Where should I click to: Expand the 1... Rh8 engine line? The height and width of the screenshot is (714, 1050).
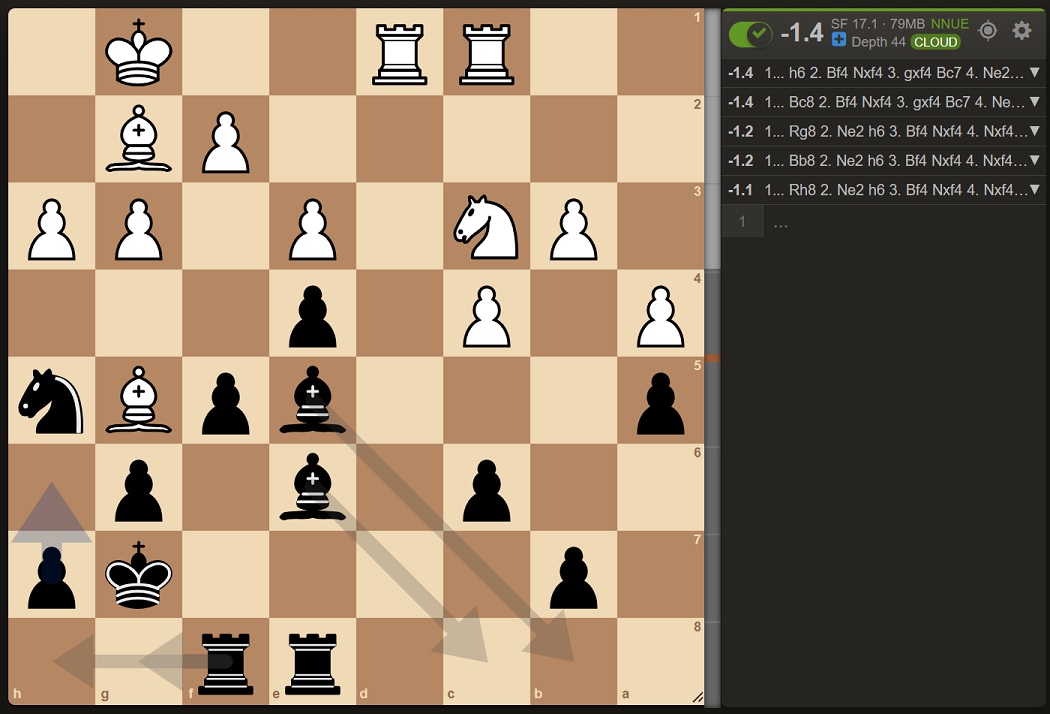[1035, 190]
